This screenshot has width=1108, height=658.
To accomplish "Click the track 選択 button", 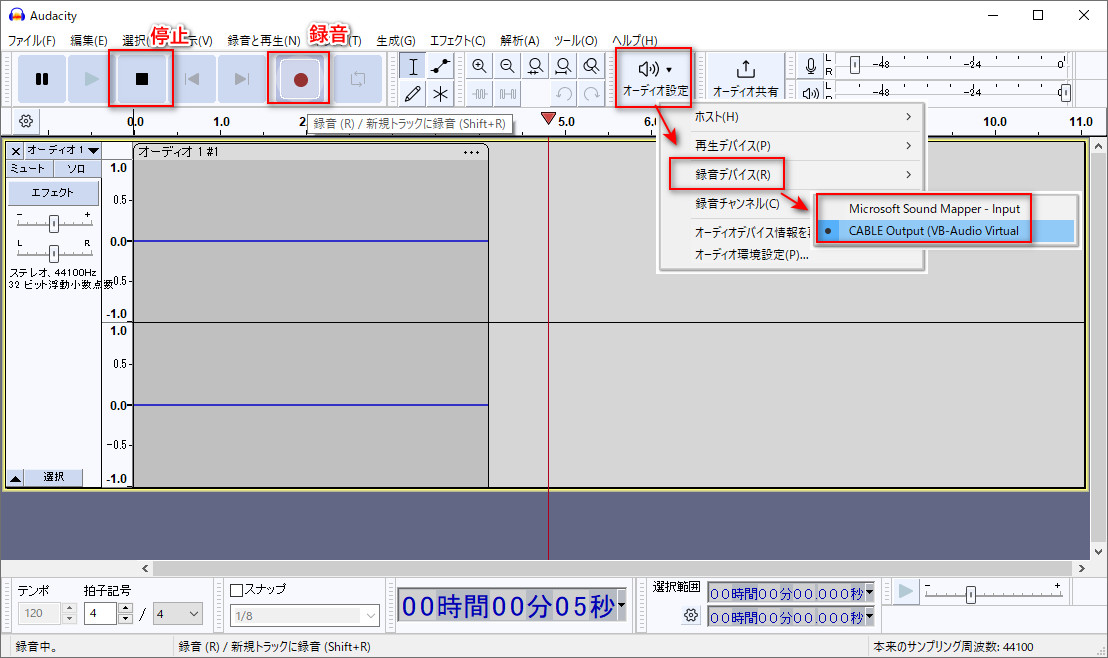I will click(x=54, y=478).
